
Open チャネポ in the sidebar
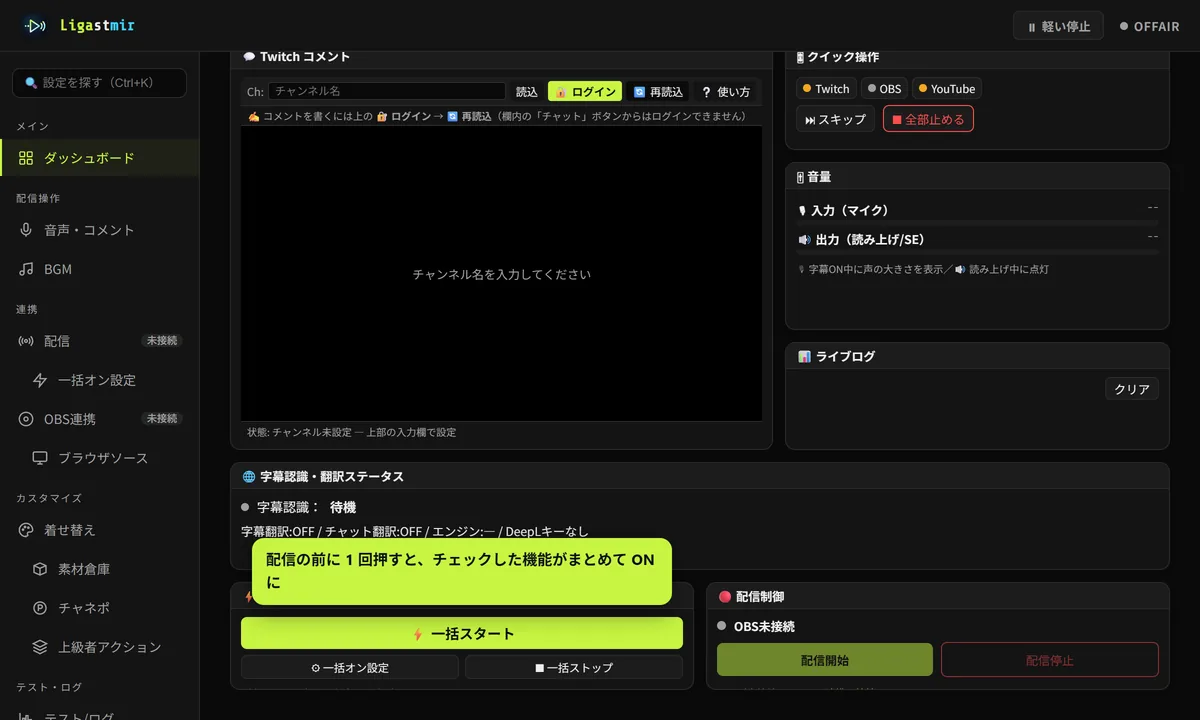(x=100, y=608)
